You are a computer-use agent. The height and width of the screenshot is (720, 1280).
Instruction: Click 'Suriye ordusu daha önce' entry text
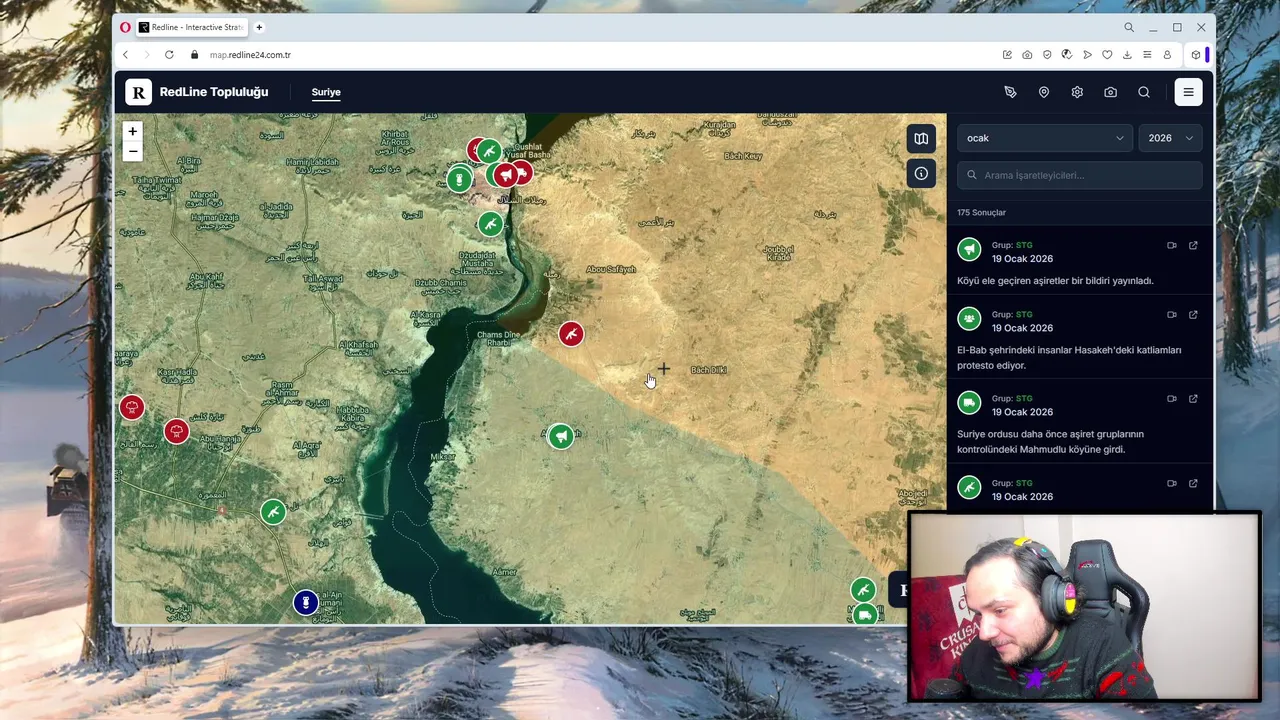click(1050, 442)
